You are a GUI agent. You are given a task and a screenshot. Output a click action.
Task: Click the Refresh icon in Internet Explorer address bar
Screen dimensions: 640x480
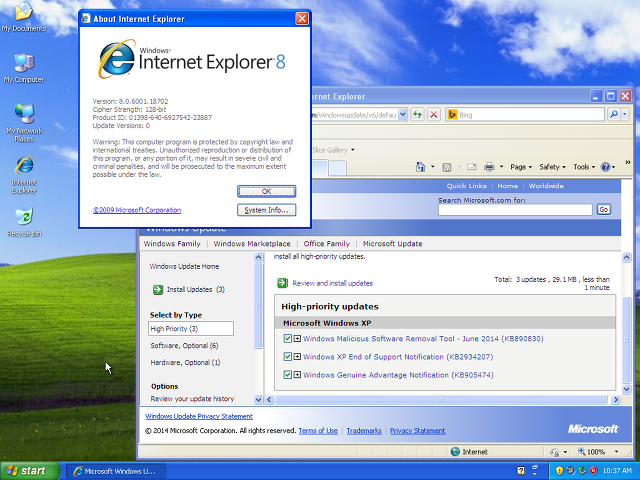click(x=417, y=115)
